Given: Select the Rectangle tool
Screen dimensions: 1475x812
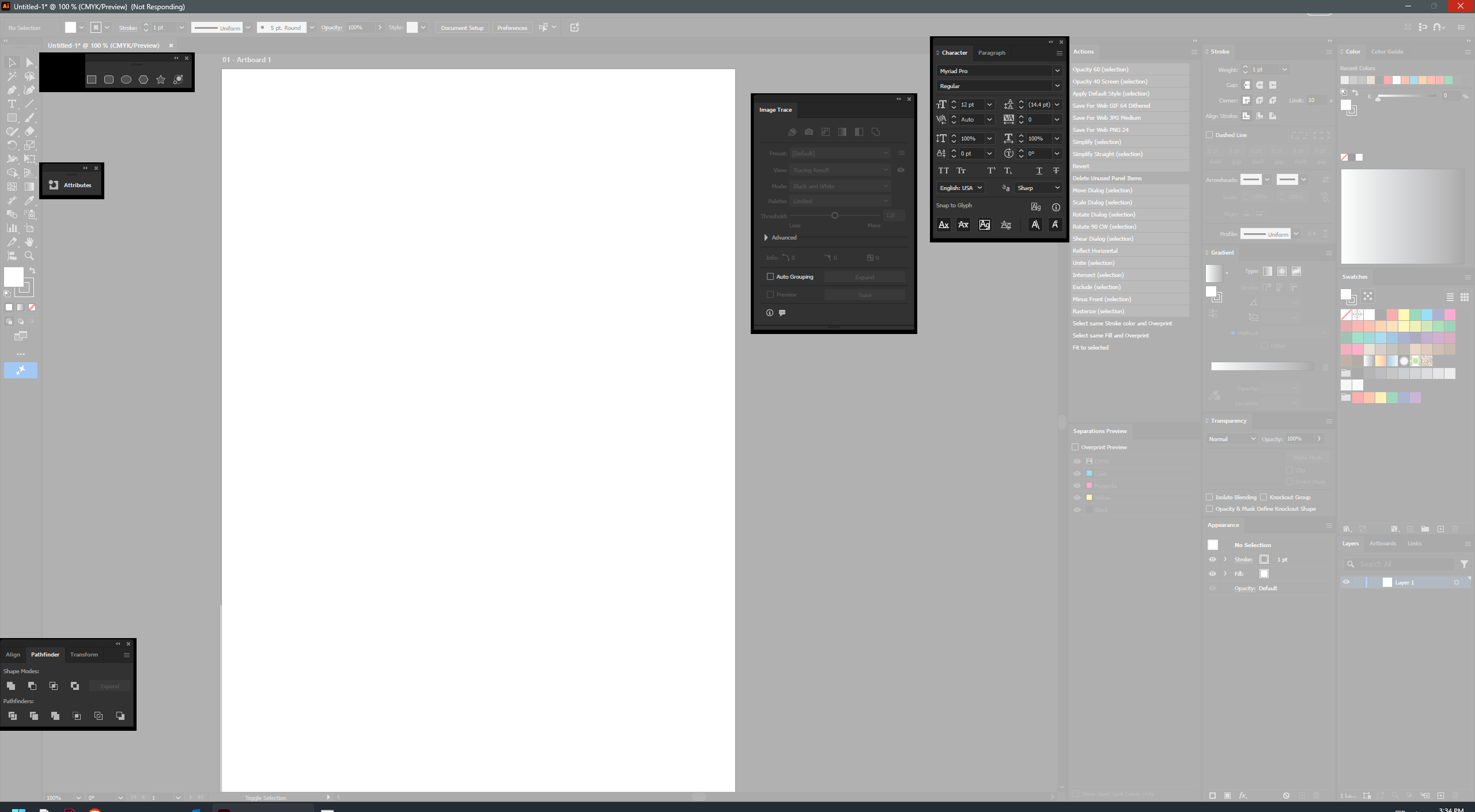Looking at the screenshot, I should click(12, 117).
